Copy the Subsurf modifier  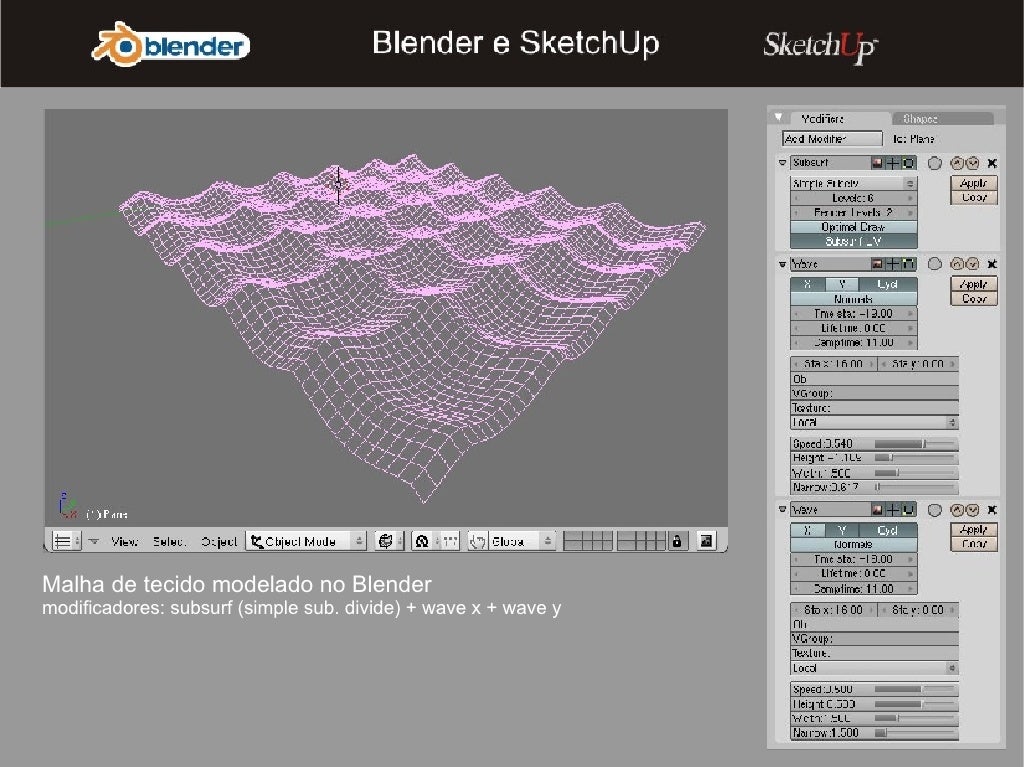click(974, 197)
